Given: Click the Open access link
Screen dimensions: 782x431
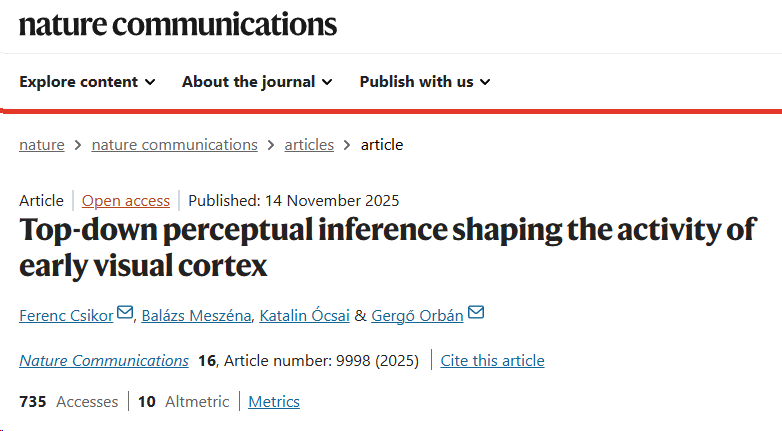Looking at the screenshot, I should click(126, 201).
